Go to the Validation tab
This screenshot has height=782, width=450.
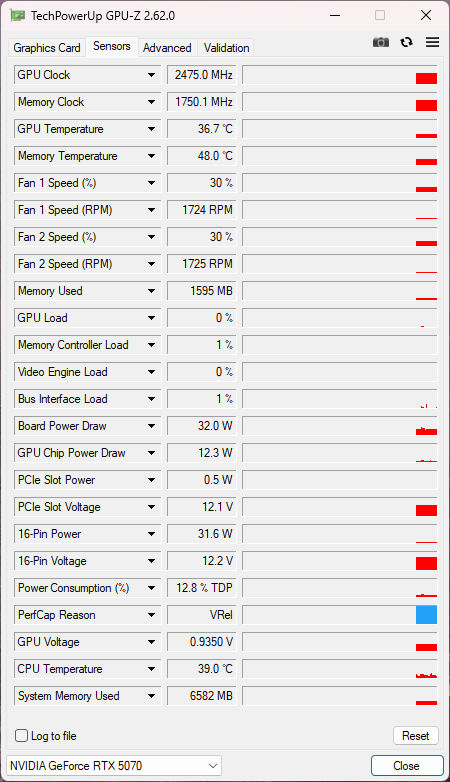pos(226,48)
